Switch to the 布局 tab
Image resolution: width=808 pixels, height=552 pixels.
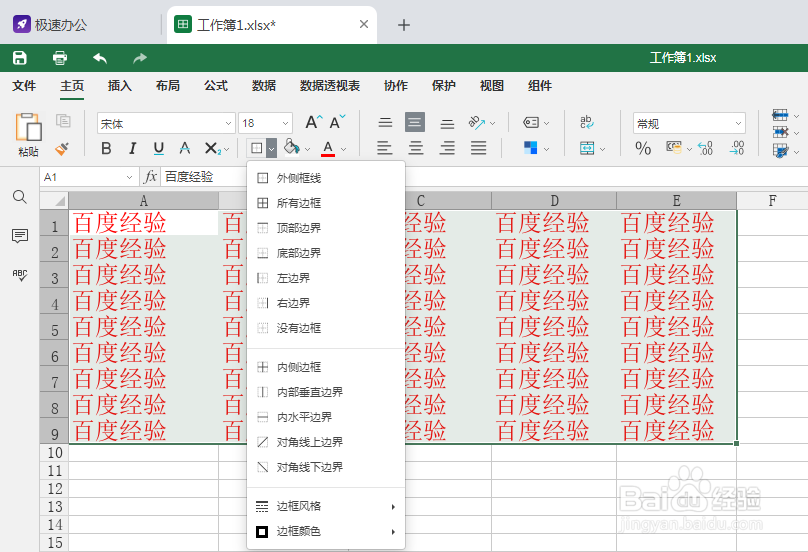(x=167, y=86)
